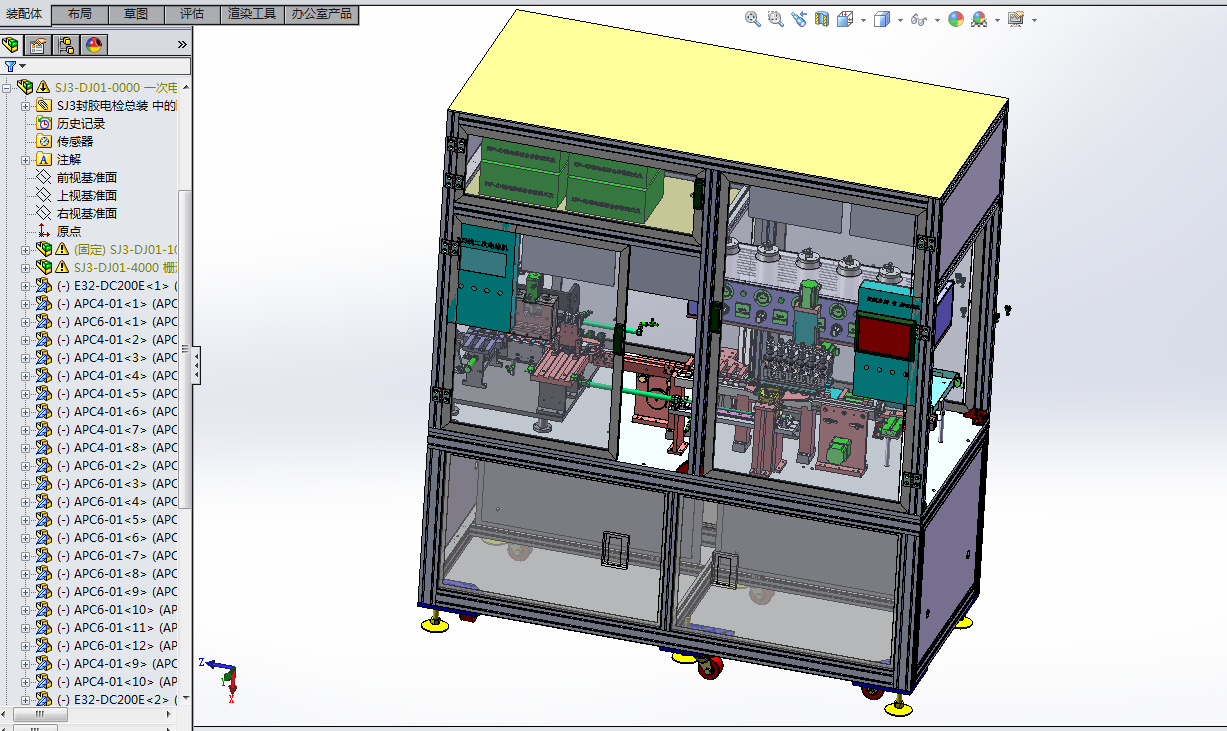This screenshot has height=731, width=1227.
Task: Select the 前视基准面 plane in the tree
Action: pyautogui.click(x=86, y=178)
